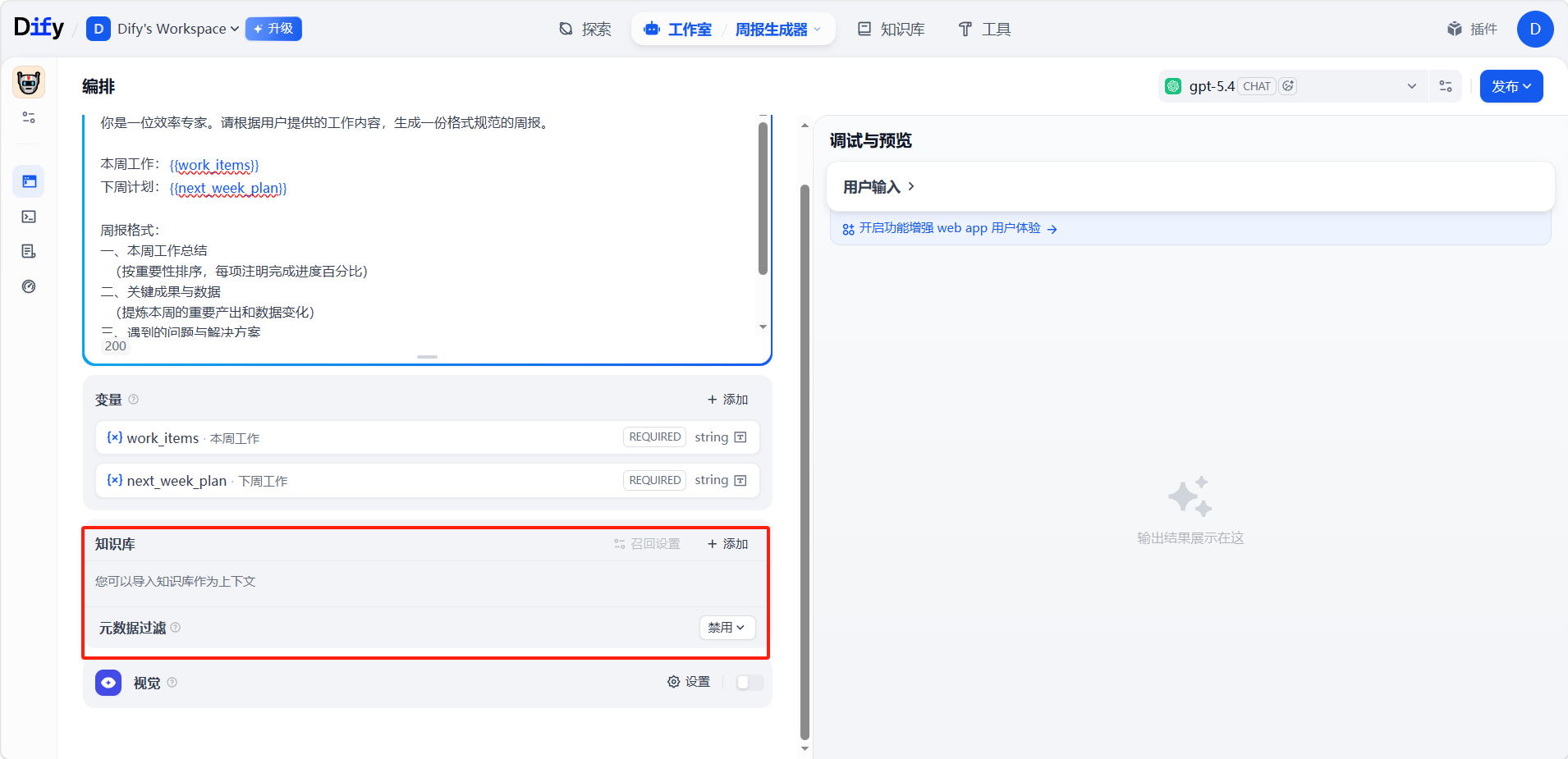Add a new variable with 添加
Image resolution: width=1568 pixels, height=759 pixels.
(727, 400)
